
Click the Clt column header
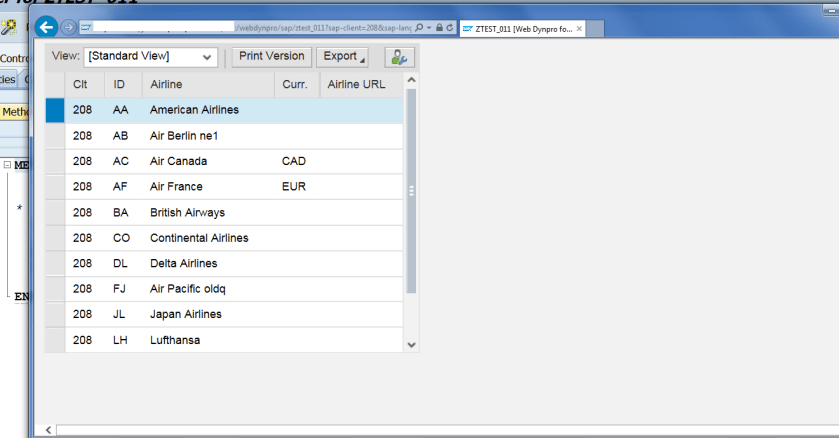click(x=85, y=84)
